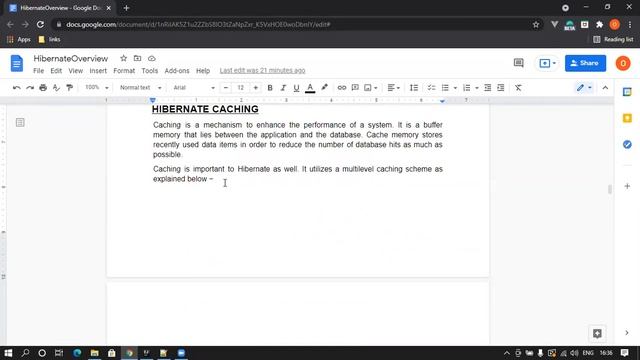Go to Docs home icon

[17, 63]
